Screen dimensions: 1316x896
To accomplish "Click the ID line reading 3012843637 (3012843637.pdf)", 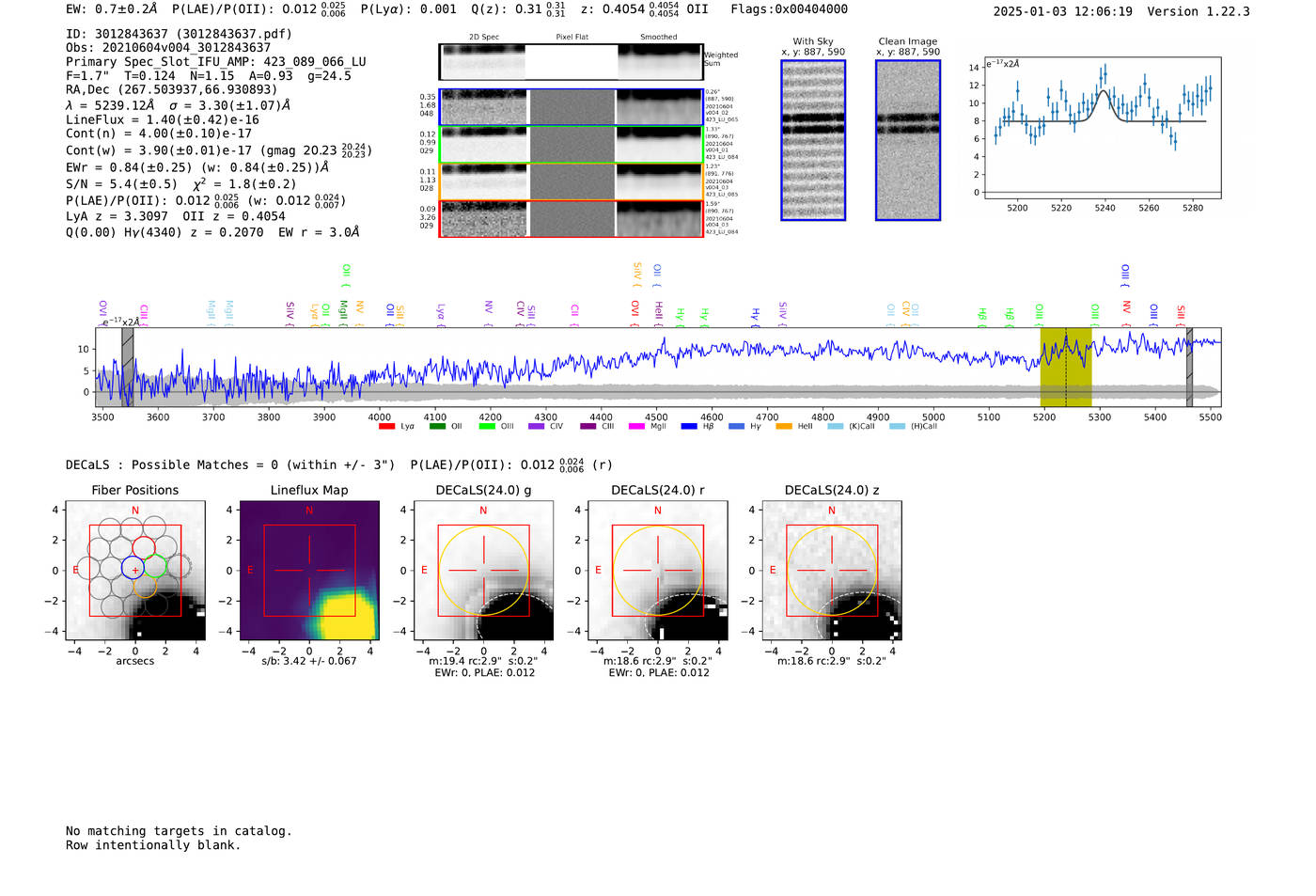I will [x=179, y=34].
